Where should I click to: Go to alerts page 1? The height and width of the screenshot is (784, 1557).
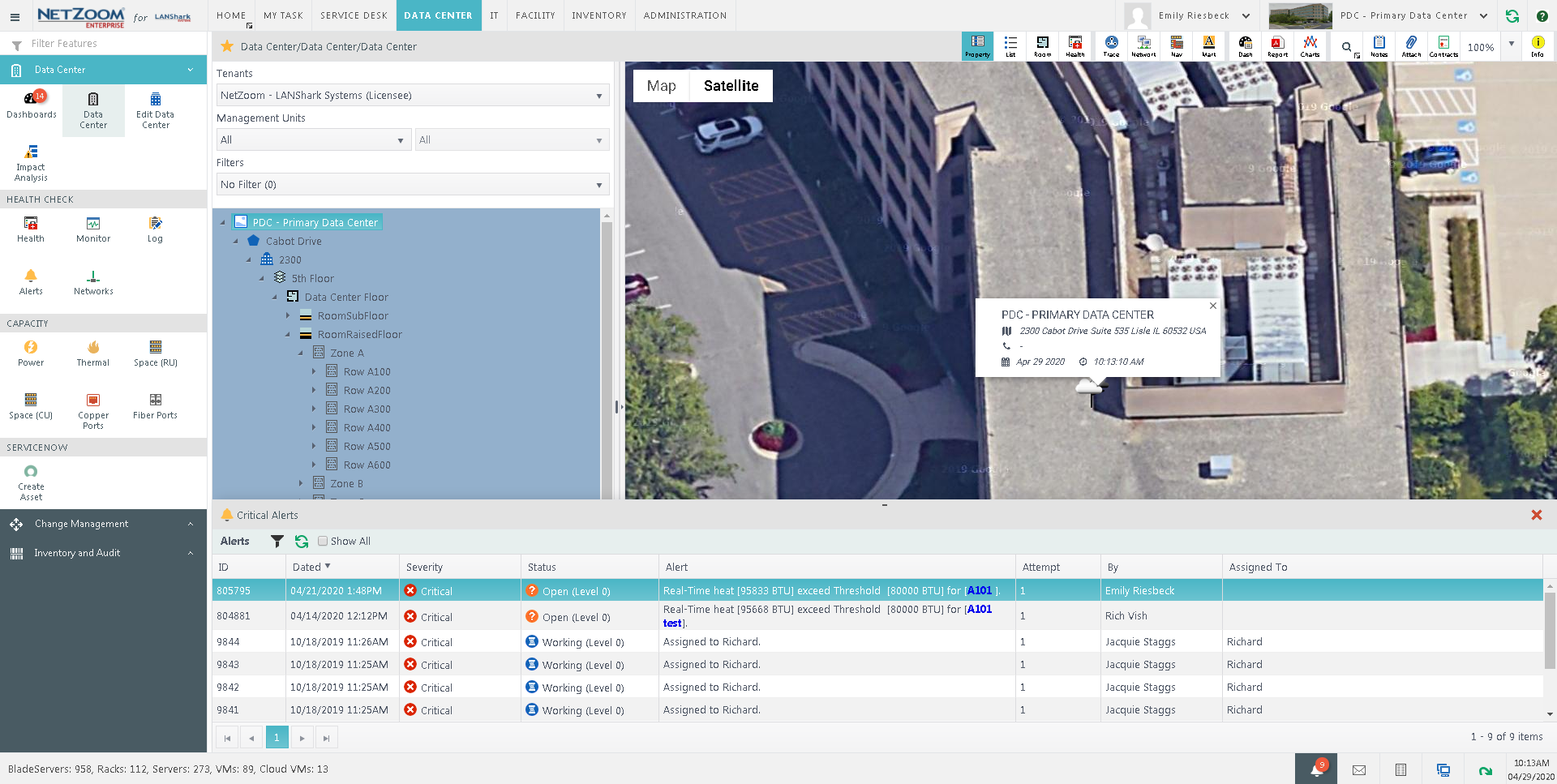coord(277,737)
